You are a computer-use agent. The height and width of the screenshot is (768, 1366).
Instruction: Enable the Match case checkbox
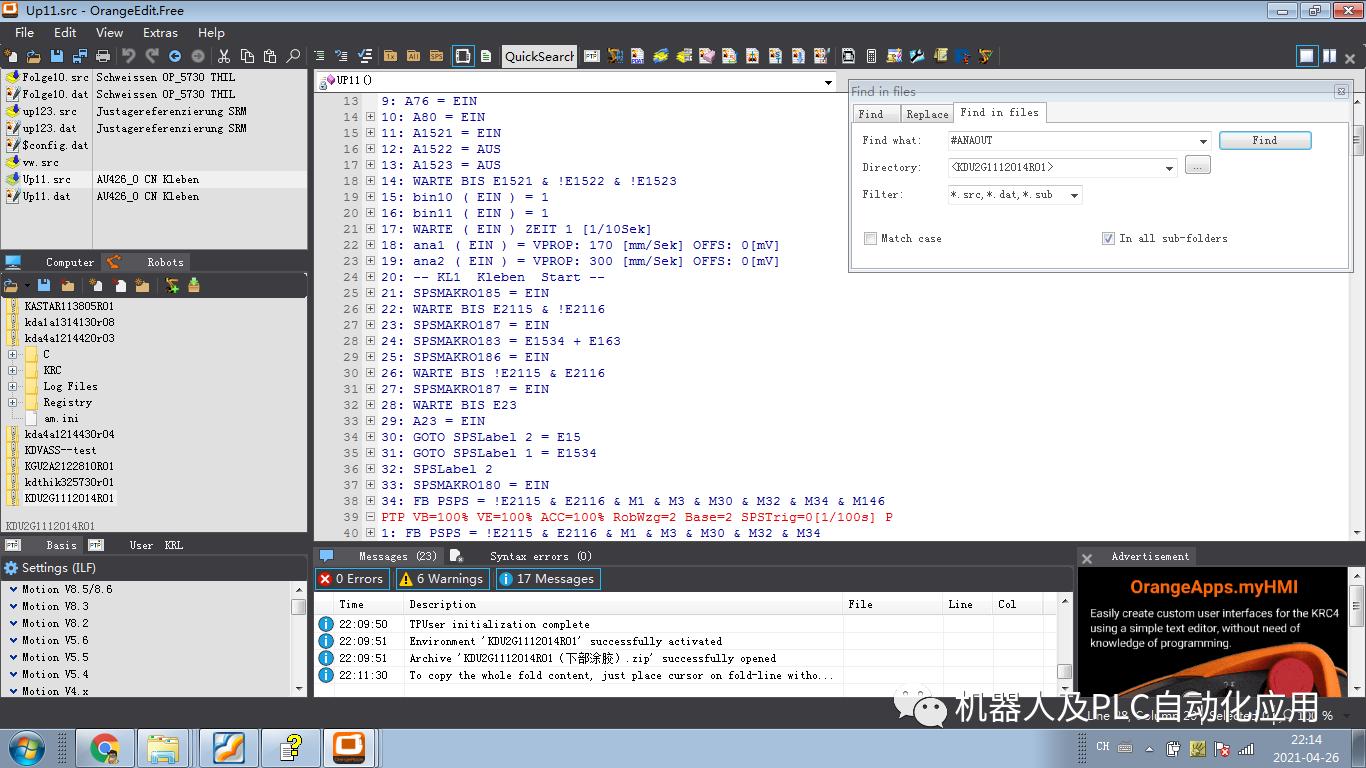(x=868, y=238)
